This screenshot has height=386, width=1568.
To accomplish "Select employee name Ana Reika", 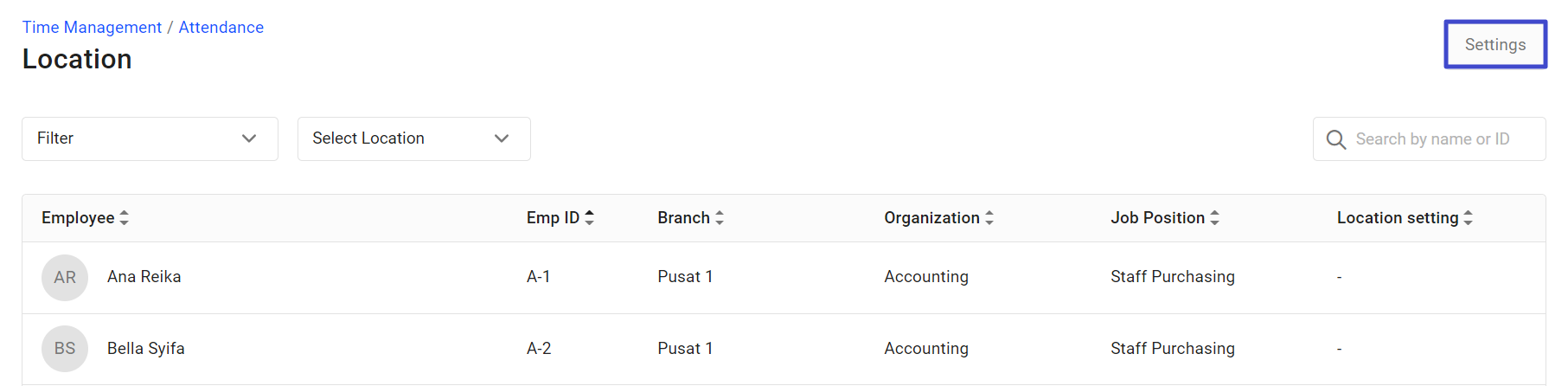I will (144, 277).
